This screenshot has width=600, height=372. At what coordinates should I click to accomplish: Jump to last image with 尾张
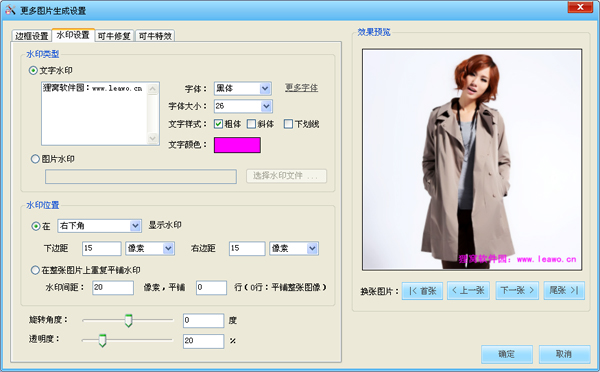[x=564, y=291]
